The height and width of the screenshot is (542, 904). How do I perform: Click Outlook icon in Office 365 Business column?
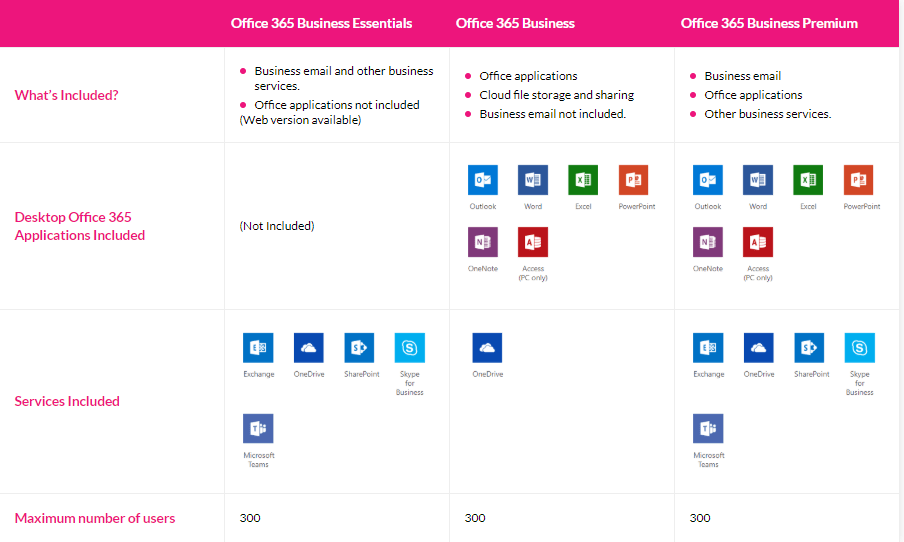tap(483, 180)
